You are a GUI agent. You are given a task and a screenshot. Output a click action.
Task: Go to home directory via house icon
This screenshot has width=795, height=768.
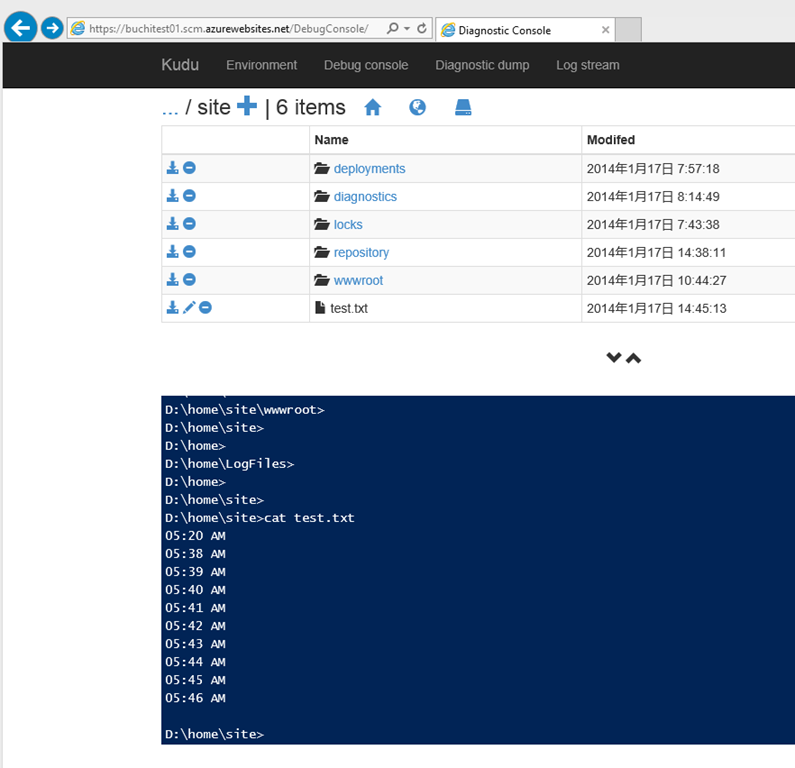tap(373, 107)
